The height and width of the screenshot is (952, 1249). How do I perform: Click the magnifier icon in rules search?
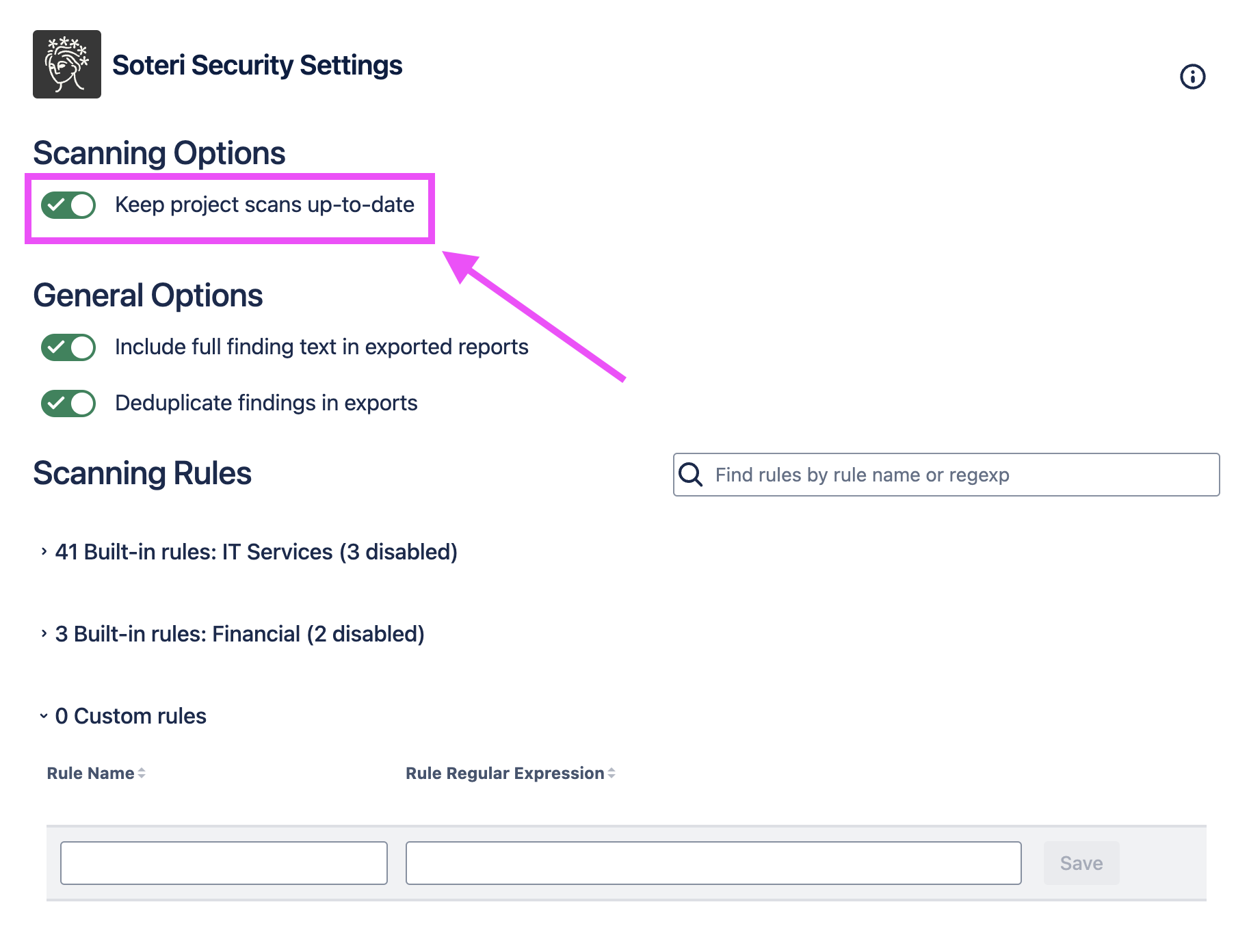[x=690, y=475]
